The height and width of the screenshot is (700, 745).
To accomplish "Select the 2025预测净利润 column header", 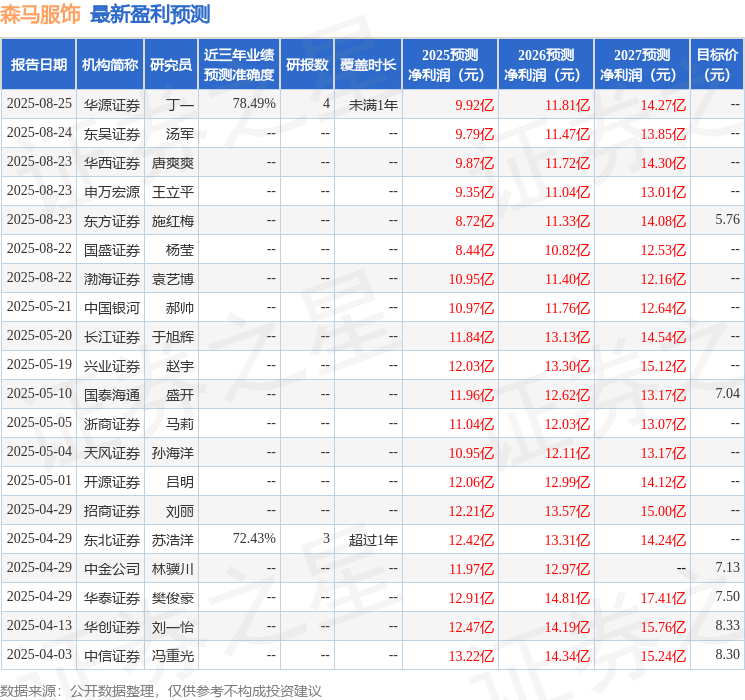I will [x=449, y=65].
